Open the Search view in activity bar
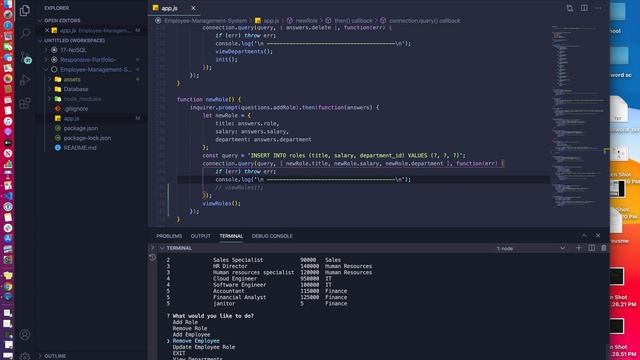Screen dimensions: 640x360 (x=25, y=33)
